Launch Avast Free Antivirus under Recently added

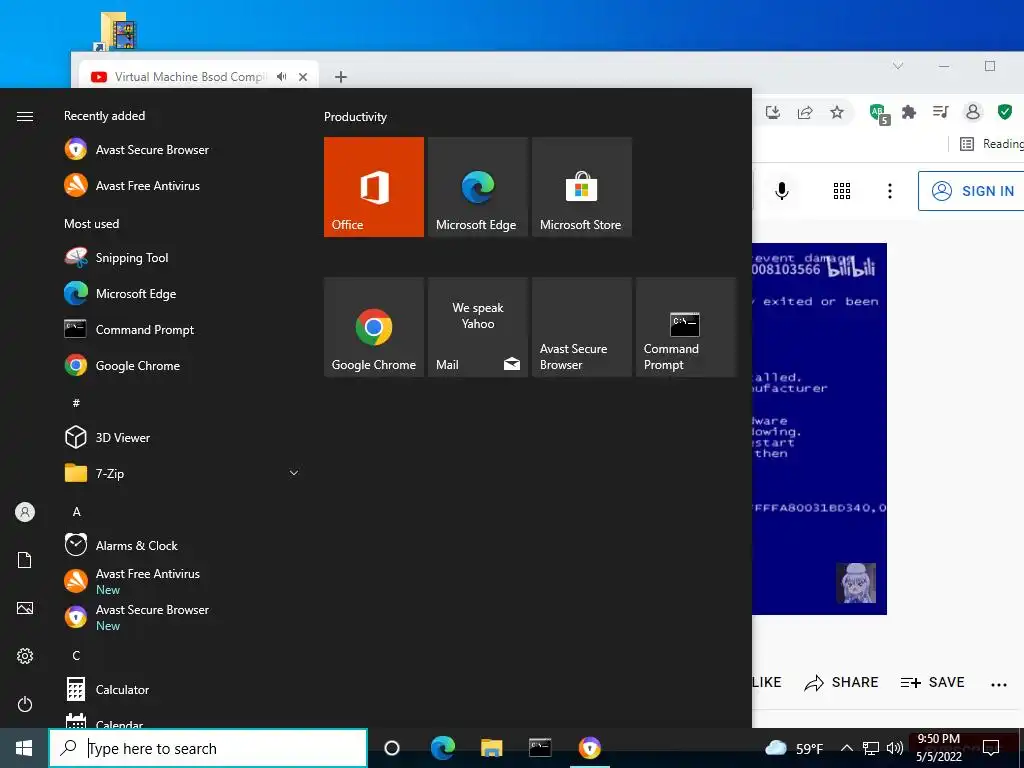tap(133, 185)
